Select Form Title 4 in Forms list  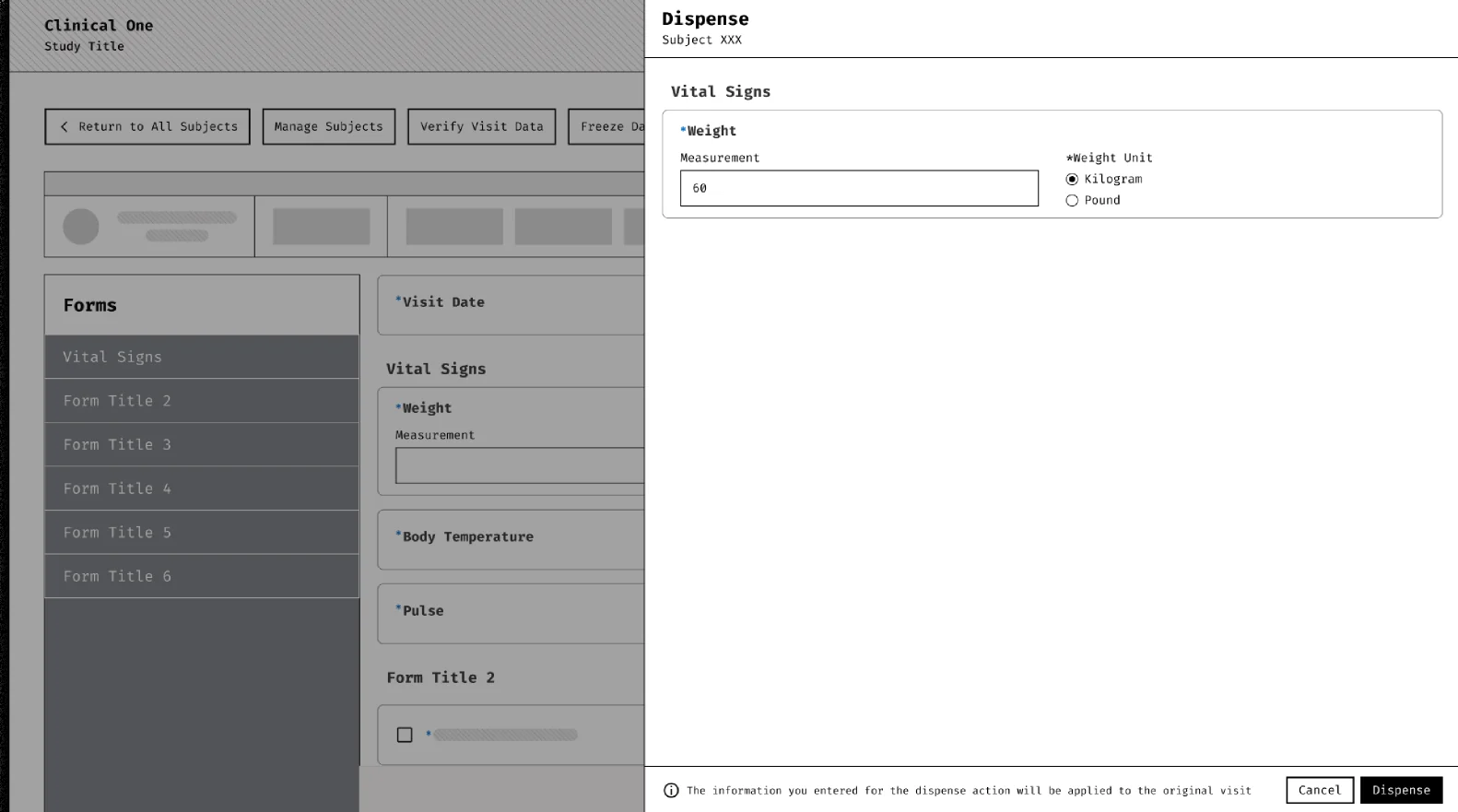(x=202, y=488)
